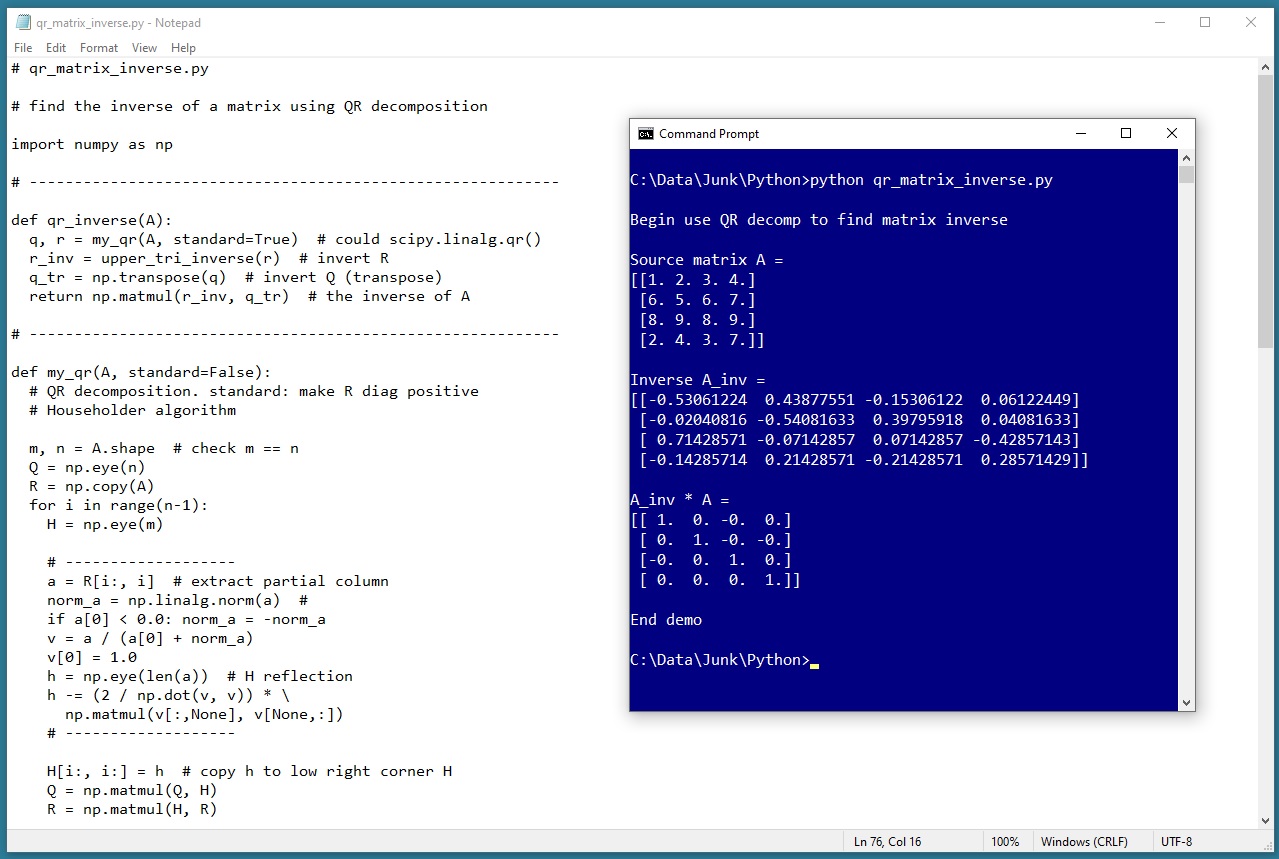Maximize the Command Prompt window
Viewport: 1279px width, 859px height.
[x=1126, y=134]
